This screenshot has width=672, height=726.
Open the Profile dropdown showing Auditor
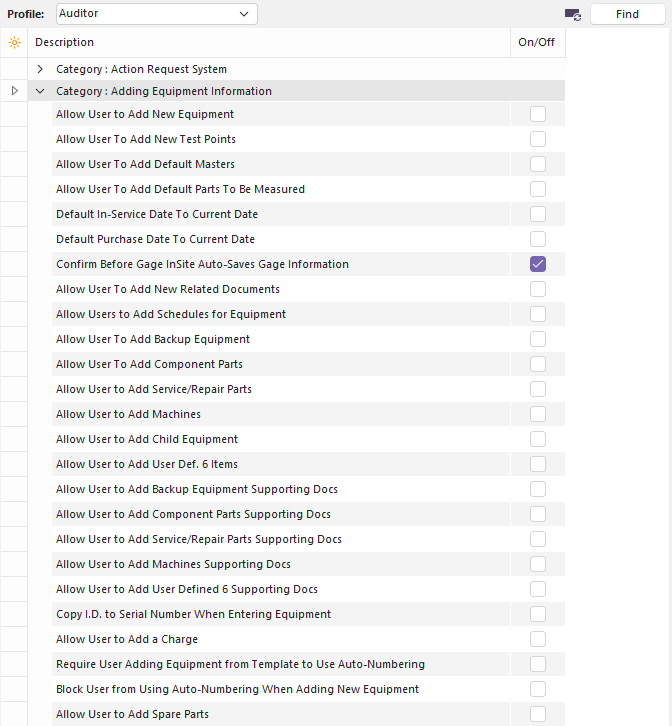pos(156,14)
